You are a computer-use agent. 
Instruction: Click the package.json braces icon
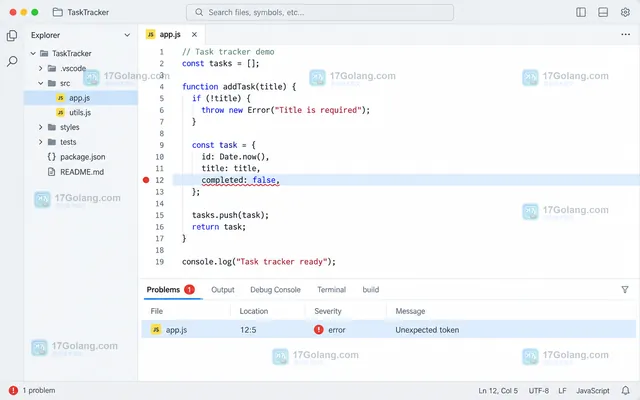coord(51,157)
